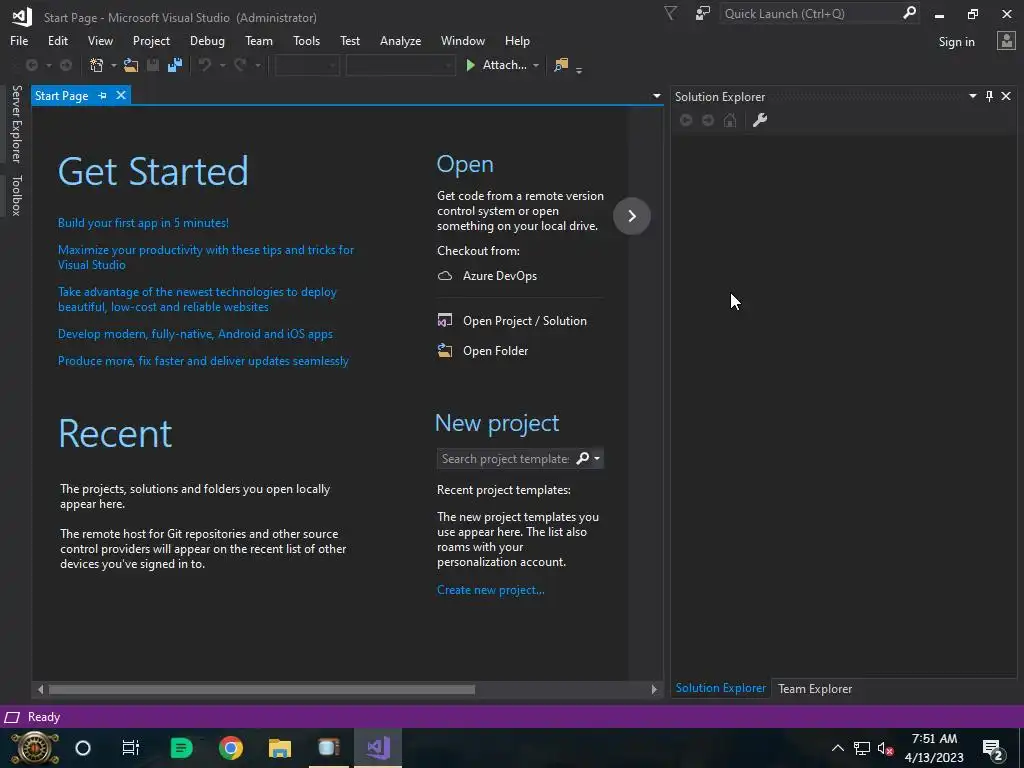1024x768 pixels.
Task: Click the Navigate Forward toolbar icon
Action: click(x=66, y=65)
